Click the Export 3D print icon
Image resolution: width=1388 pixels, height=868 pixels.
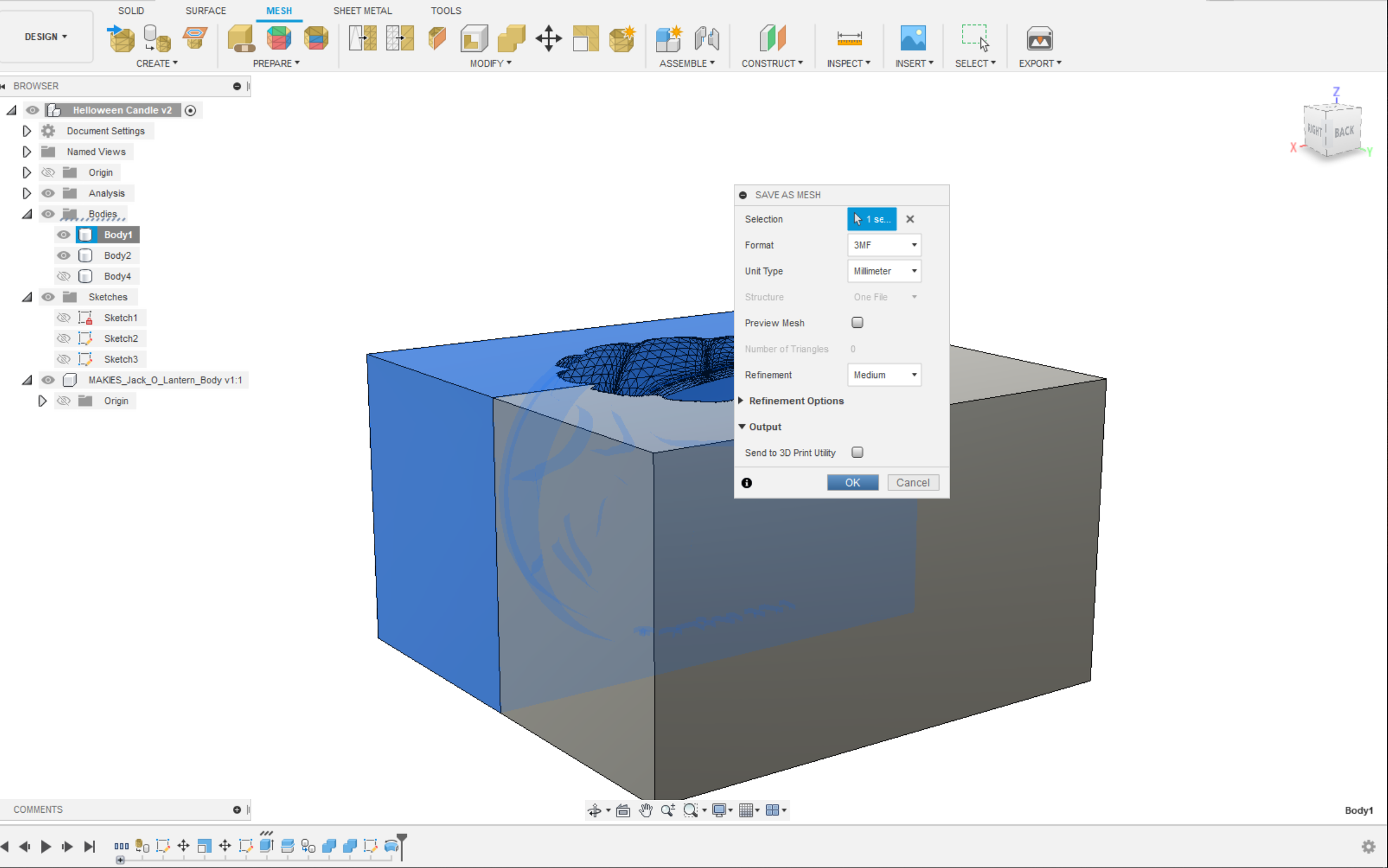(x=1039, y=39)
